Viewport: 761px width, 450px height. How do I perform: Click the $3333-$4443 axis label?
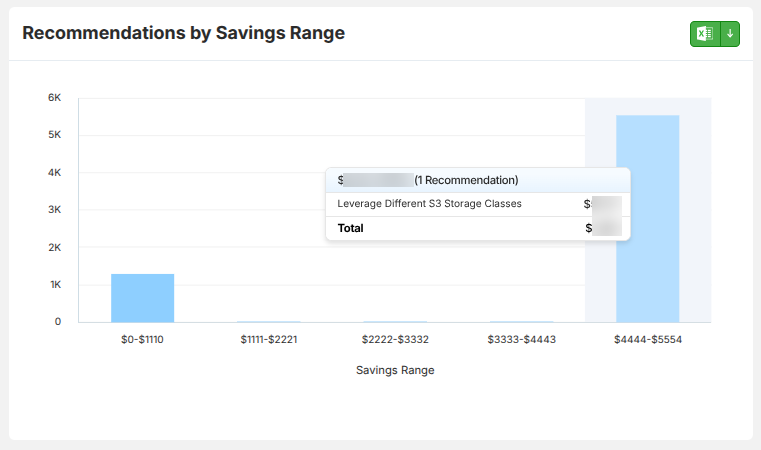coord(522,339)
